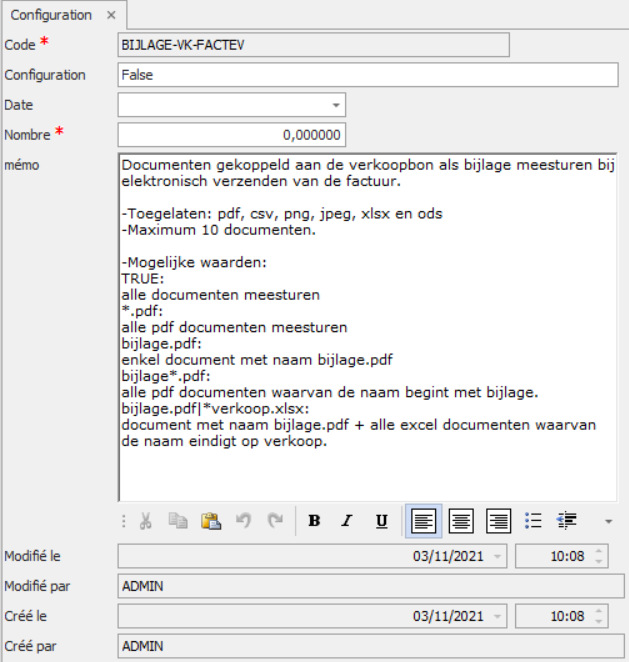Apply bullet list to memo
629x662 pixels.
pyautogui.click(x=533, y=521)
